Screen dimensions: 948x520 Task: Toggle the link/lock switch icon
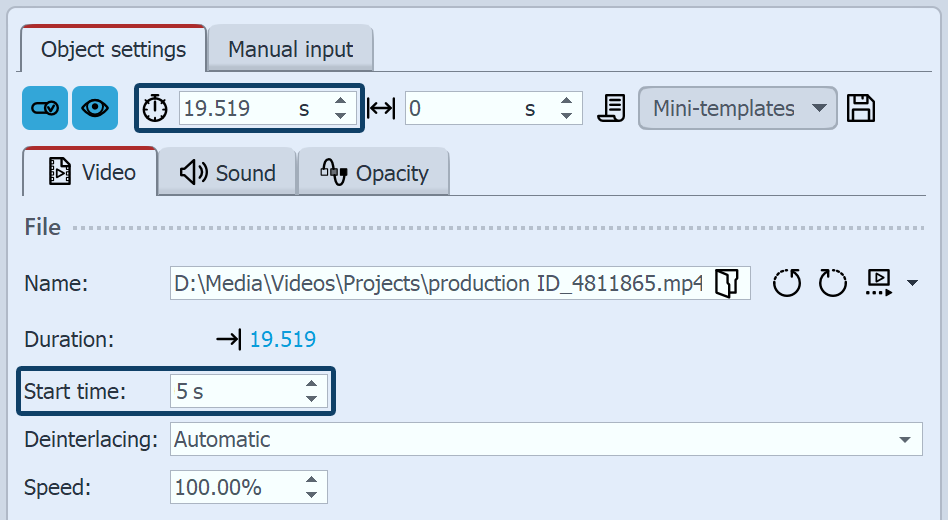tap(45, 108)
